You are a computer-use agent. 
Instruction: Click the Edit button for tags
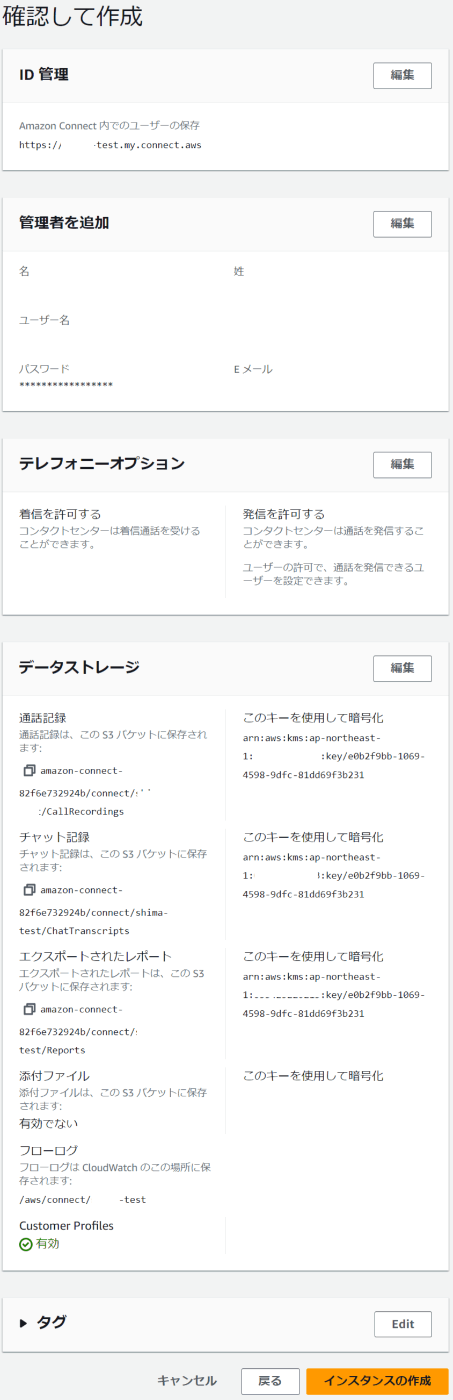point(403,1324)
